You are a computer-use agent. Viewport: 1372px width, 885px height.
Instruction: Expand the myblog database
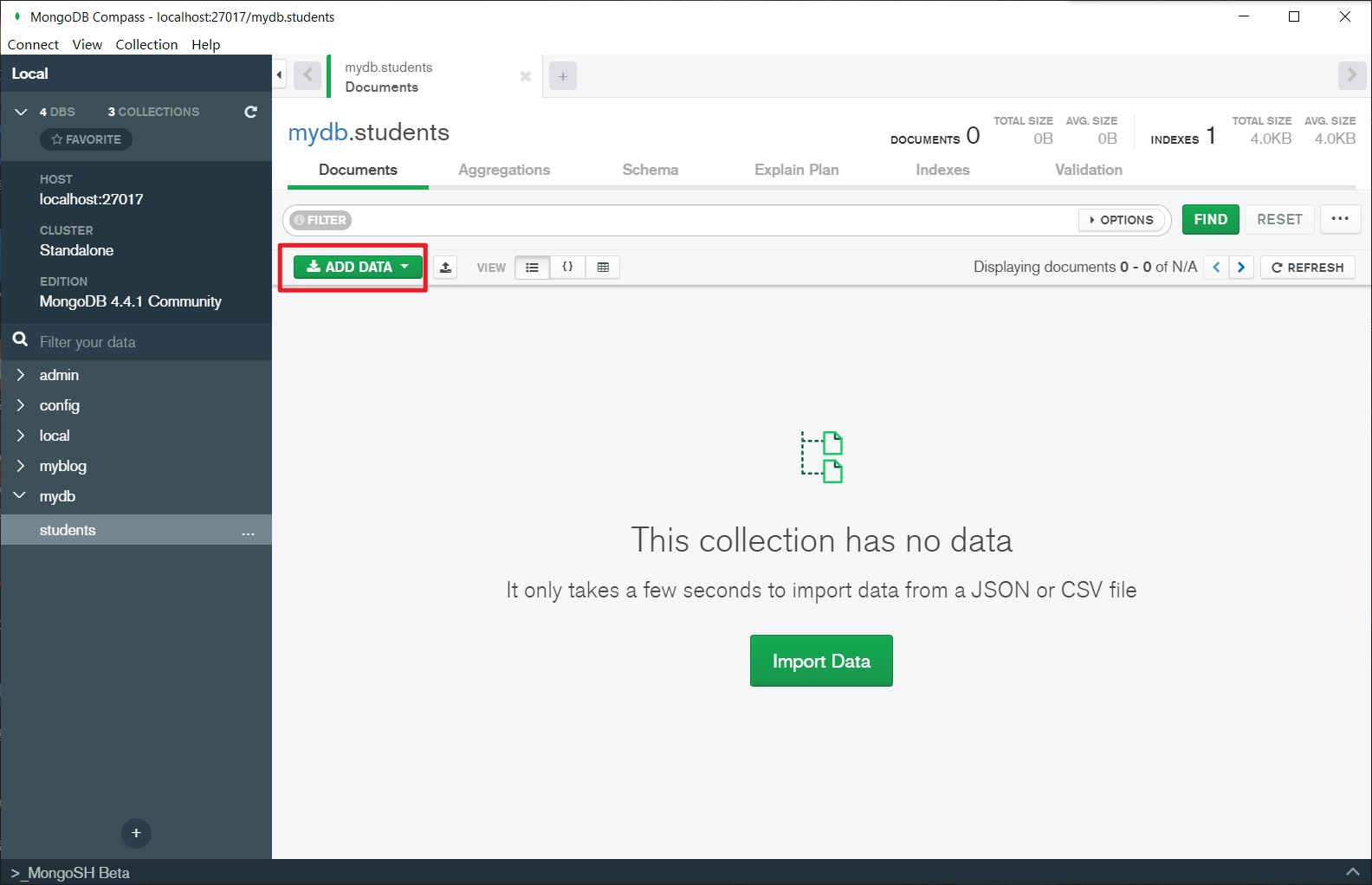click(x=20, y=466)
